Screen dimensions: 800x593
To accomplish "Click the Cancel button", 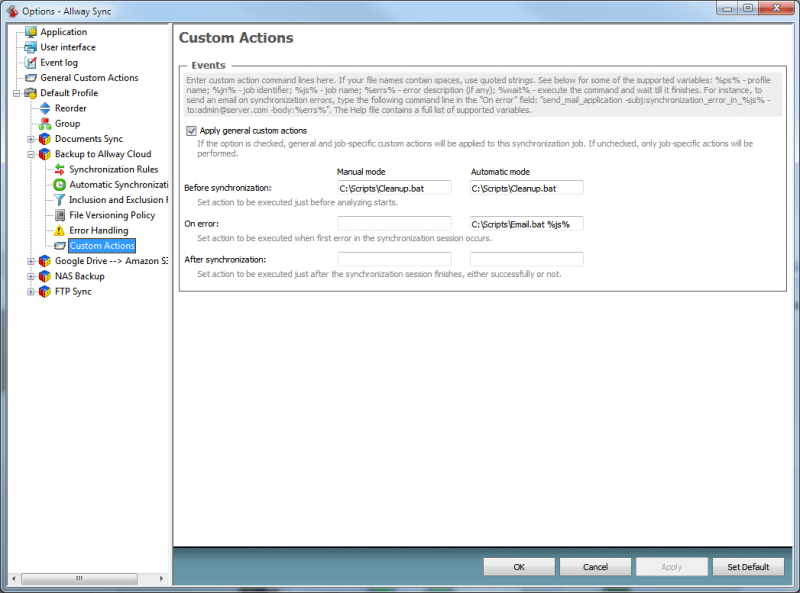I will 595,567.
